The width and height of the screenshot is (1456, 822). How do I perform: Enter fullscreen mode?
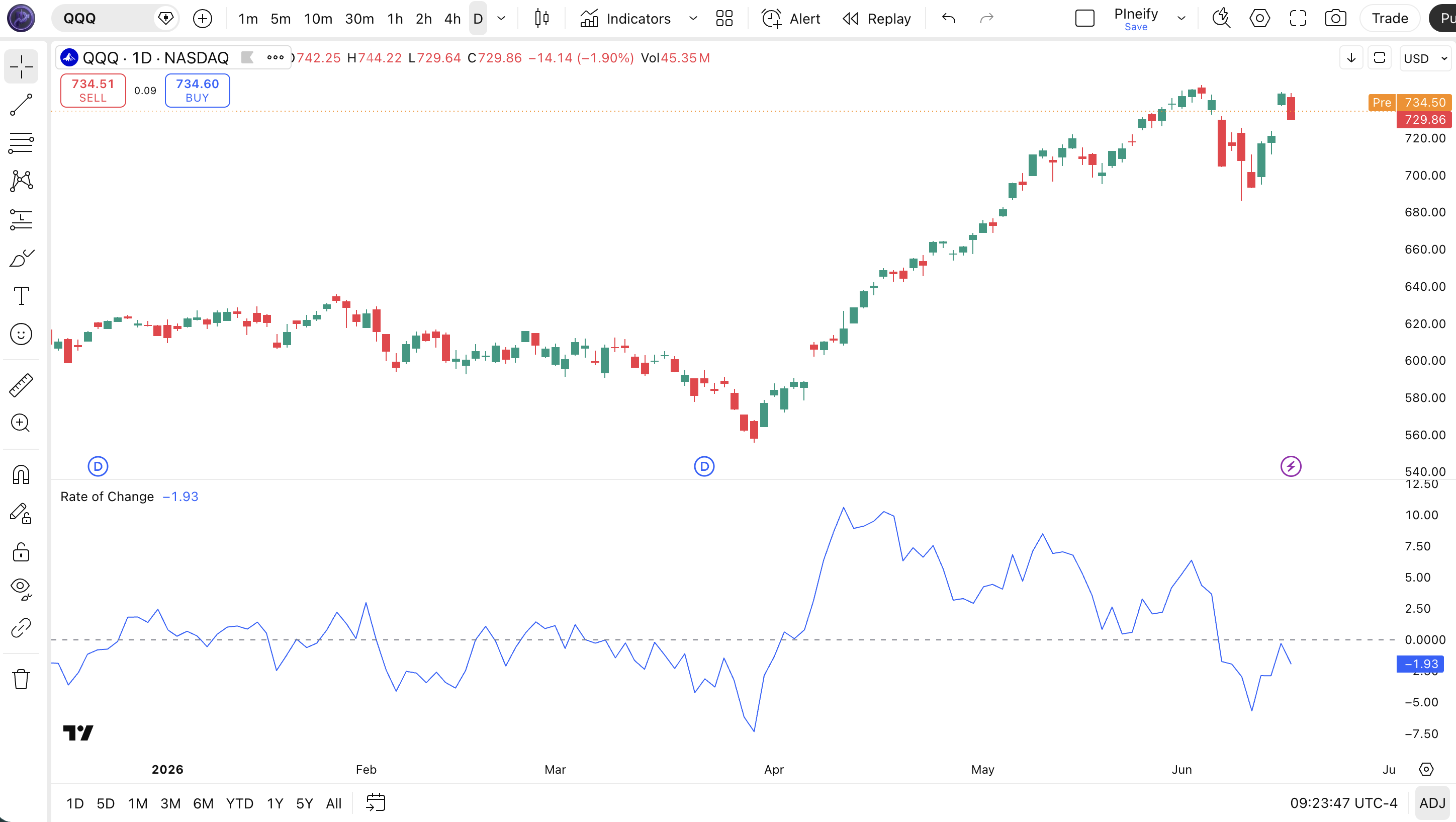tap(1298, 19)
